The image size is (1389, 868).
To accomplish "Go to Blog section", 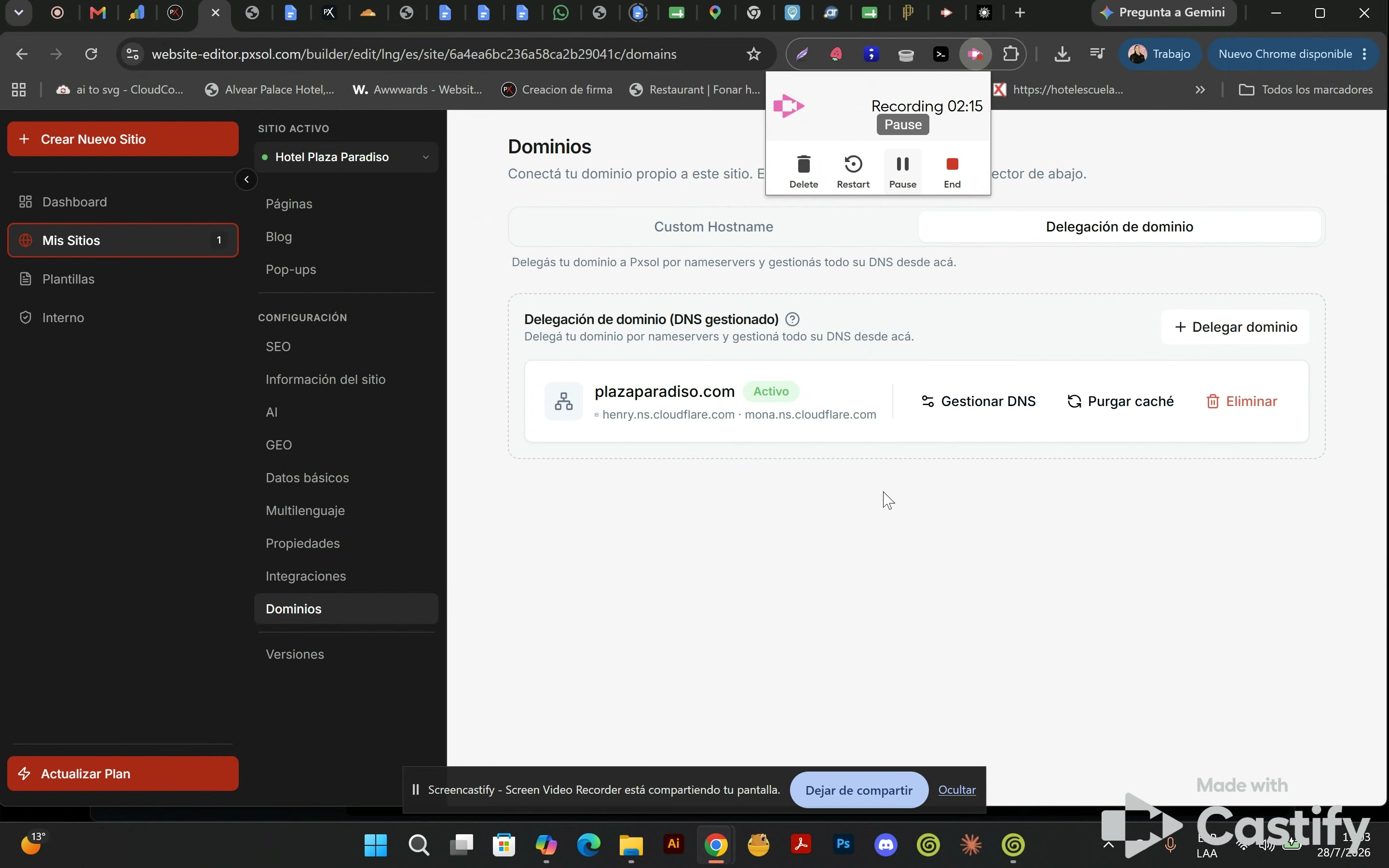I will tap(346, 236).
